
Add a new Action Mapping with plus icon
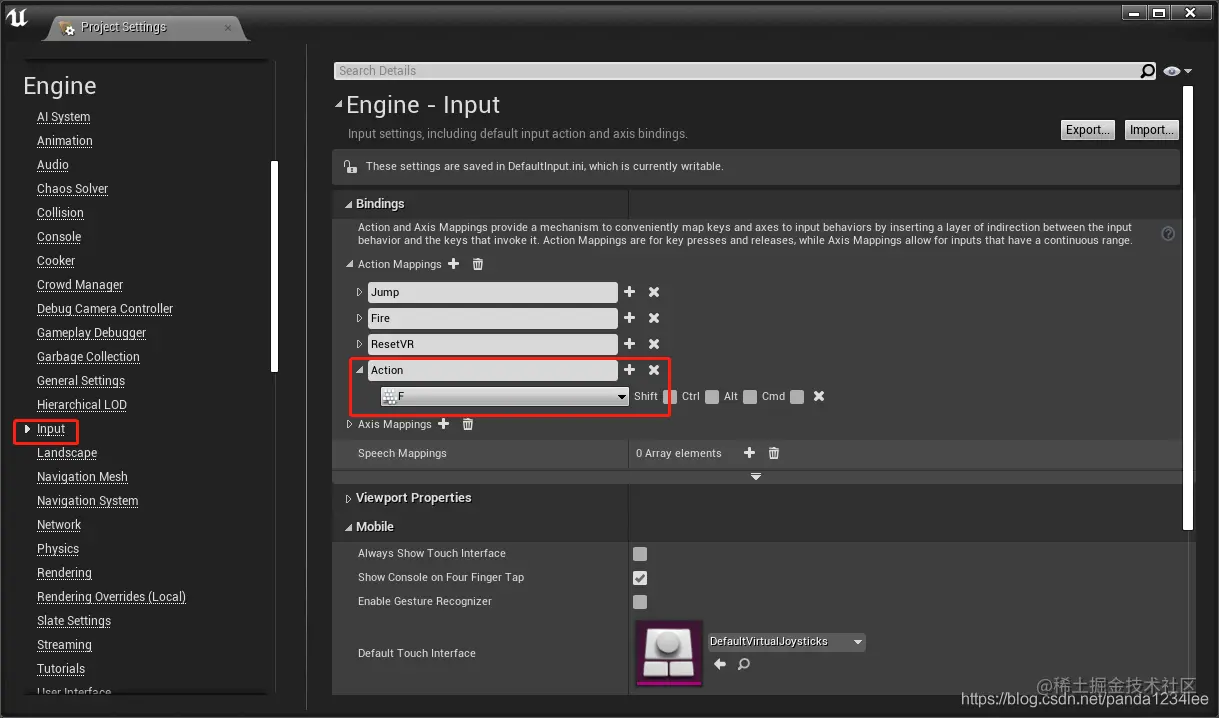click(453, 264)
